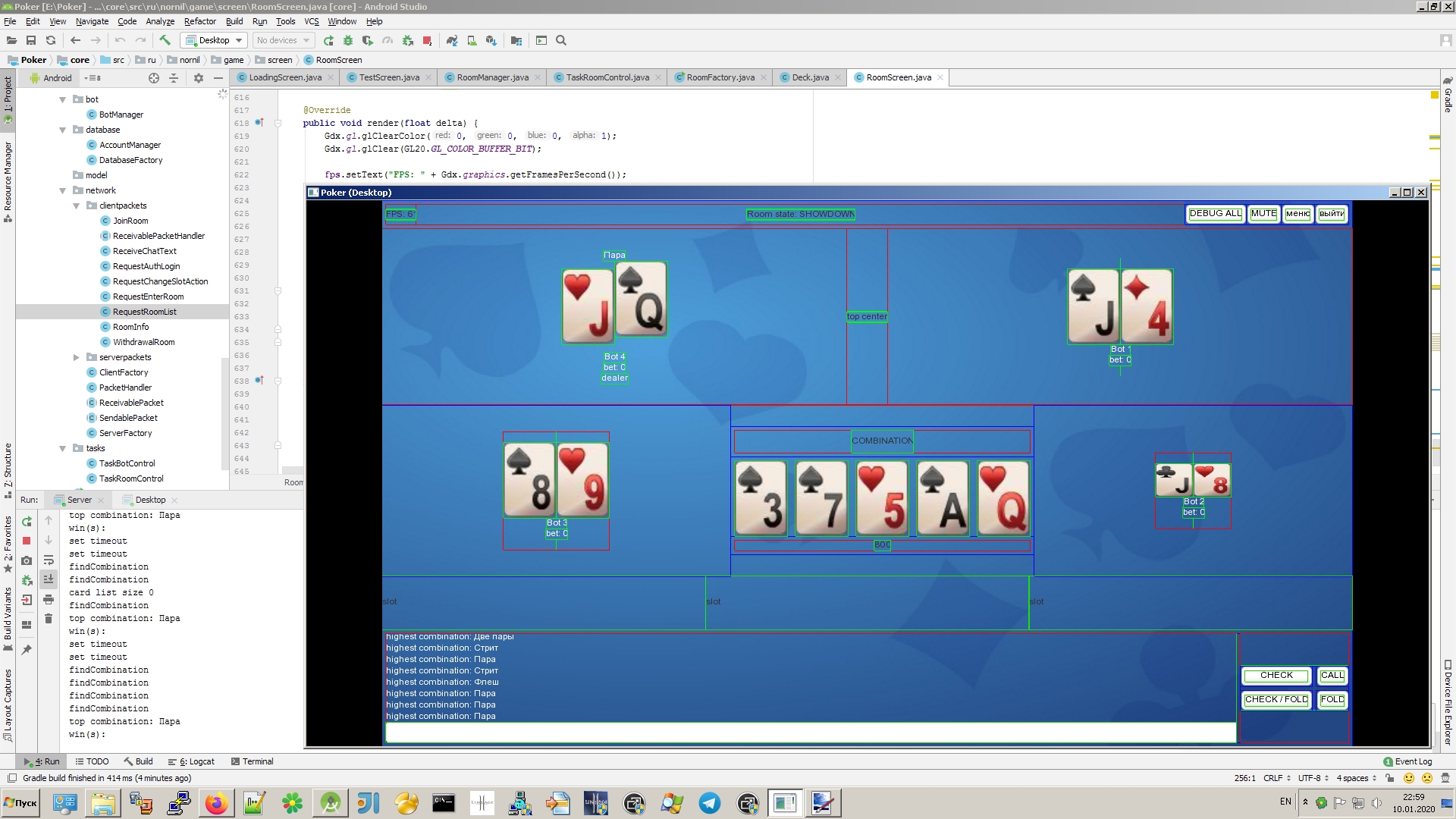Viewport: 1456px width, 819px height.
Task: Rerun Server in the Run panel
Action: [27, 521]
